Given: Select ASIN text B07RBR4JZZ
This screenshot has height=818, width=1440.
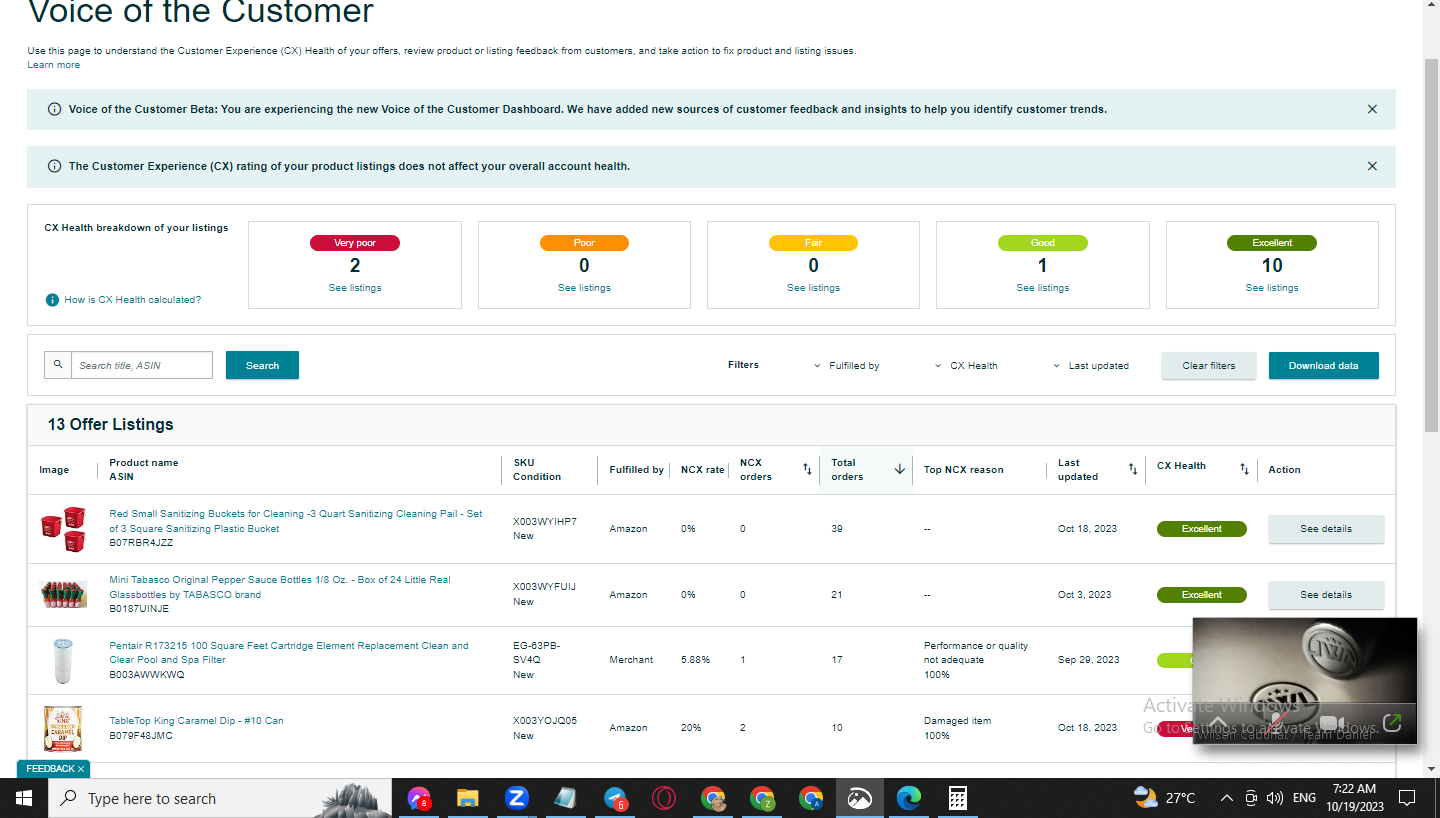Looking at the screenshot, I should (x=141, y=543).
